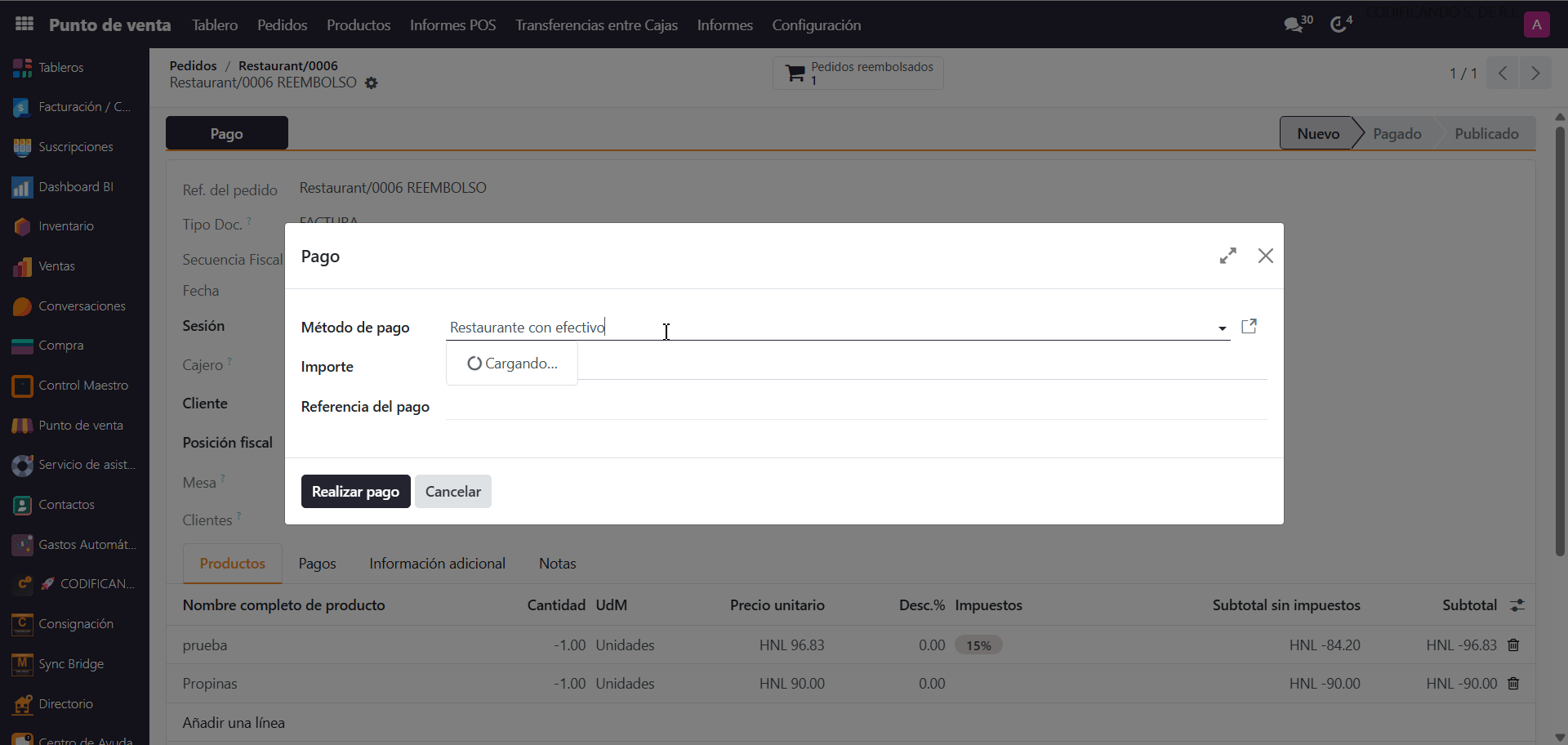Screen dimensions: 1568x745
Task: Delete the prueba product line
Action: pos(1513,645)
